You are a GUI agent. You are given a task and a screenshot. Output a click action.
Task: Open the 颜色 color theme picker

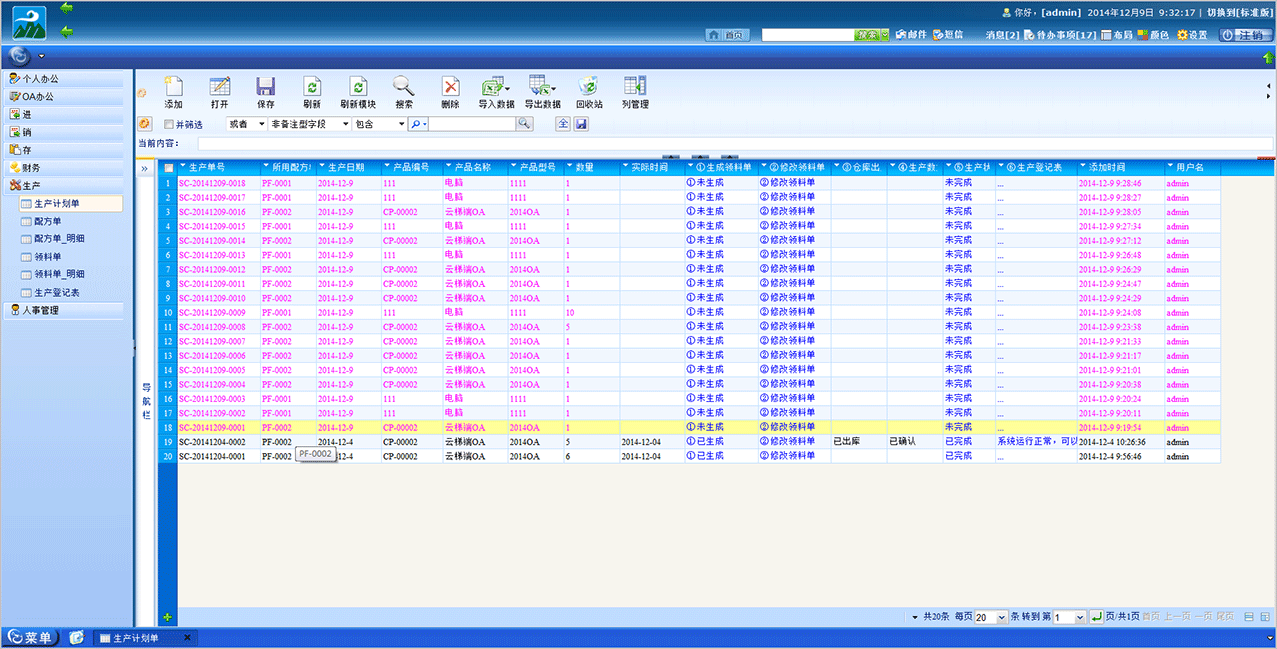point(1153,35)
